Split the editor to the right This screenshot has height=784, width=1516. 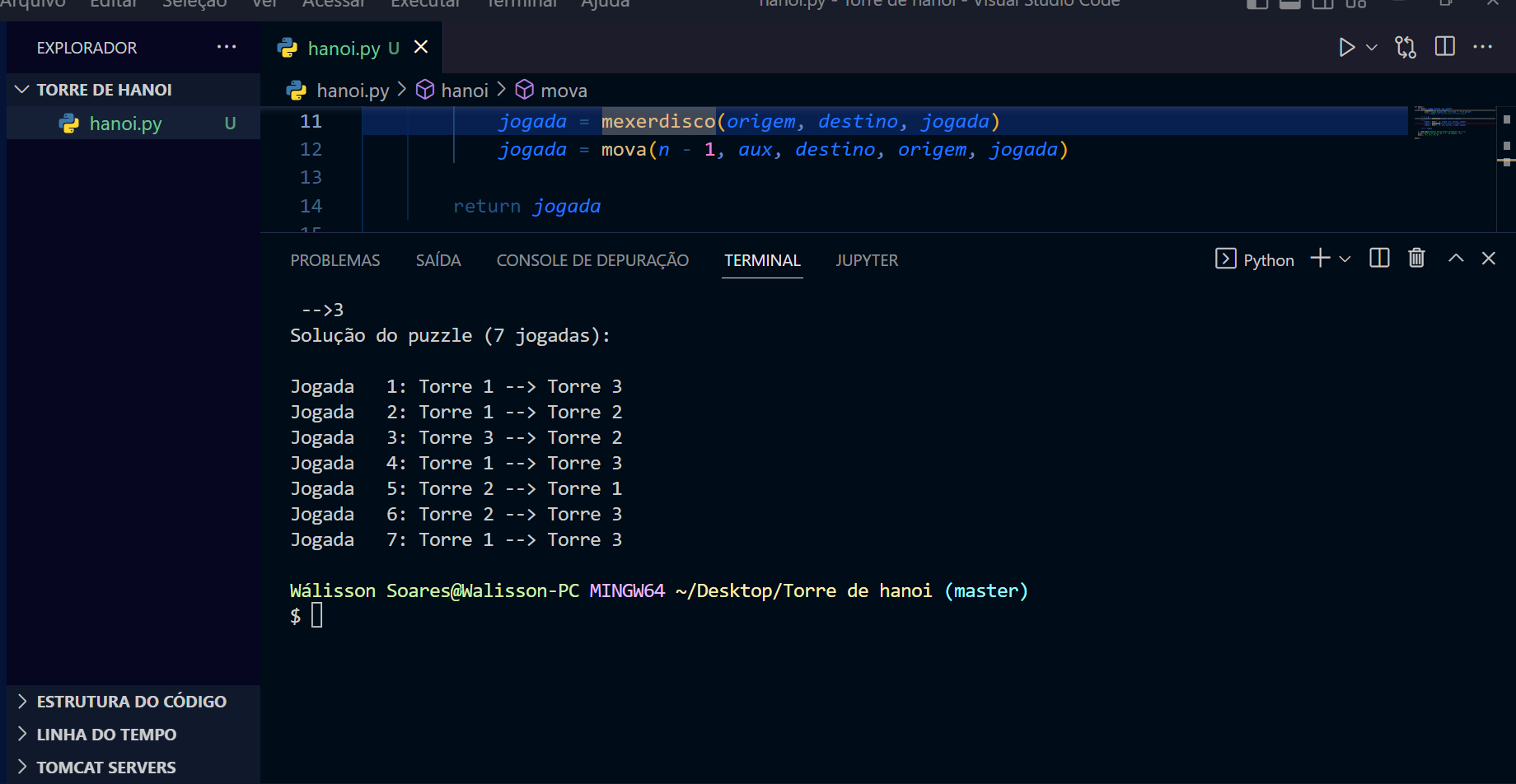(x=1444, y=47)
